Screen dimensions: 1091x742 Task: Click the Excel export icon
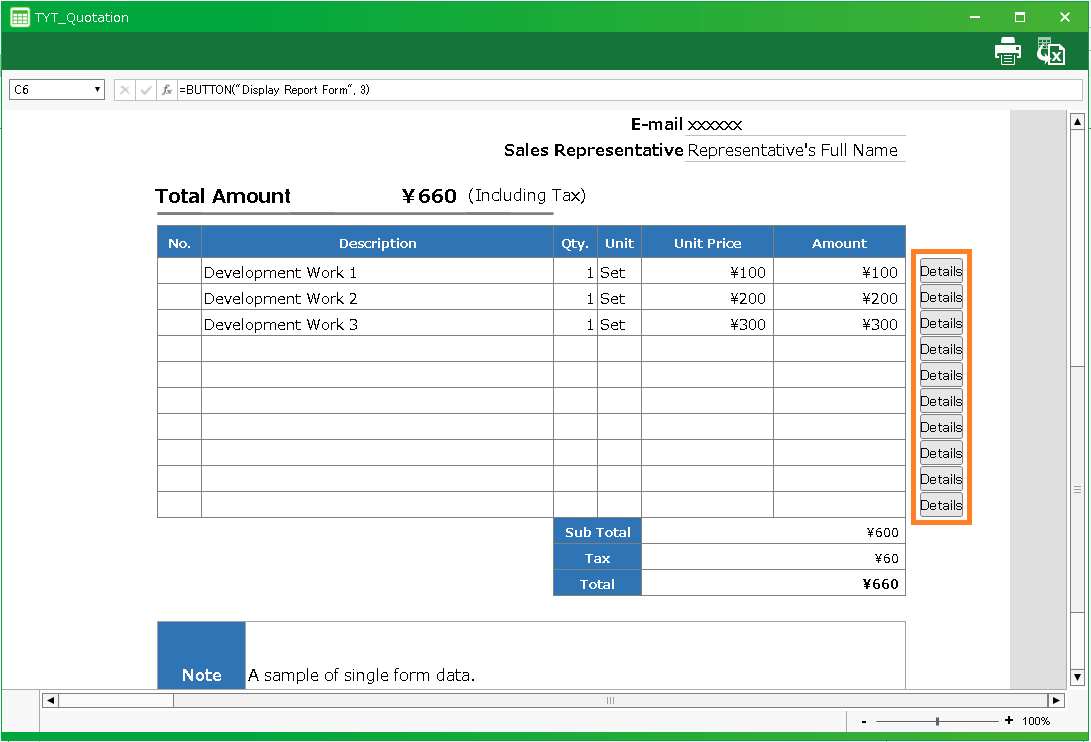coord(1050,52)
